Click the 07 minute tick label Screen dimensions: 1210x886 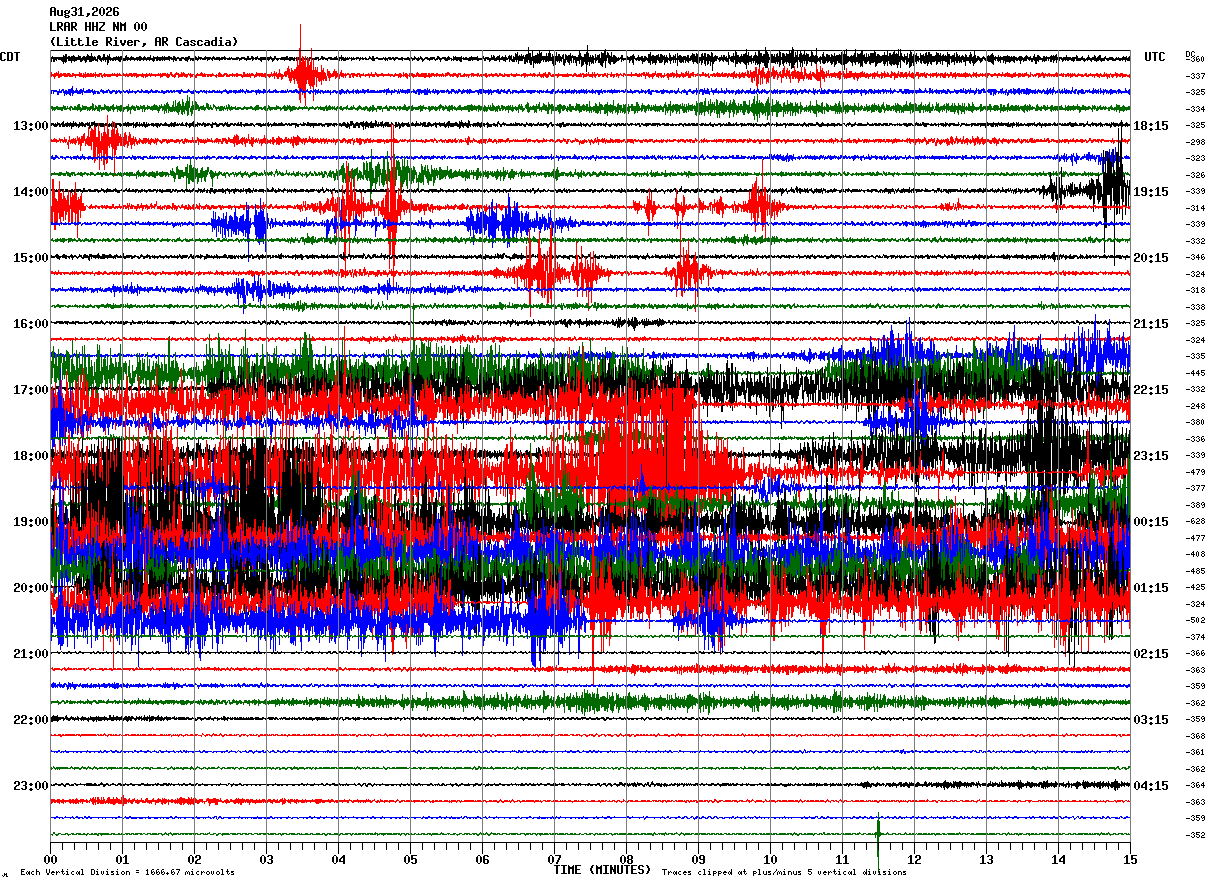554,859
